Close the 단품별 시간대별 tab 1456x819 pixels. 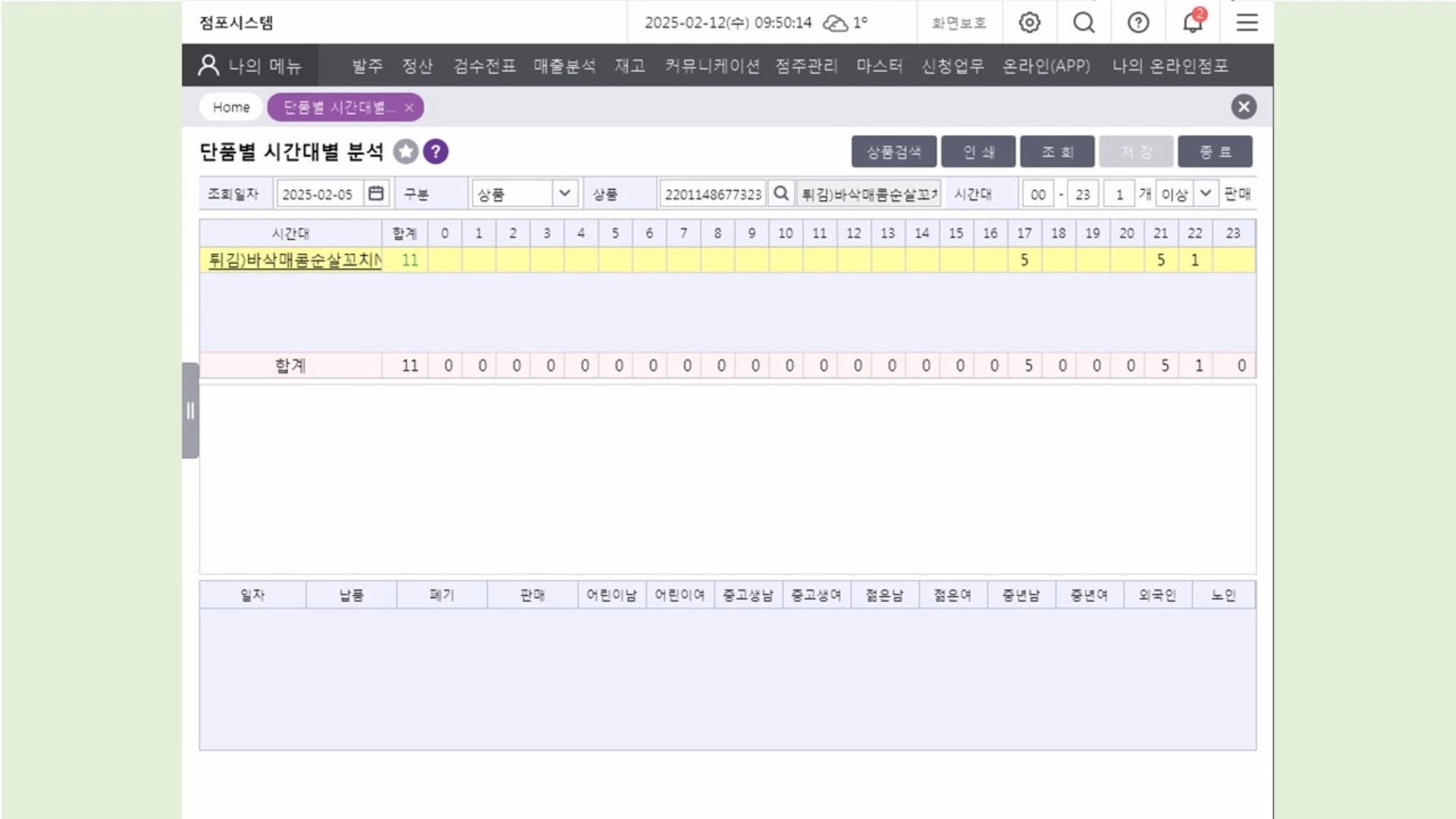point(409,108)
